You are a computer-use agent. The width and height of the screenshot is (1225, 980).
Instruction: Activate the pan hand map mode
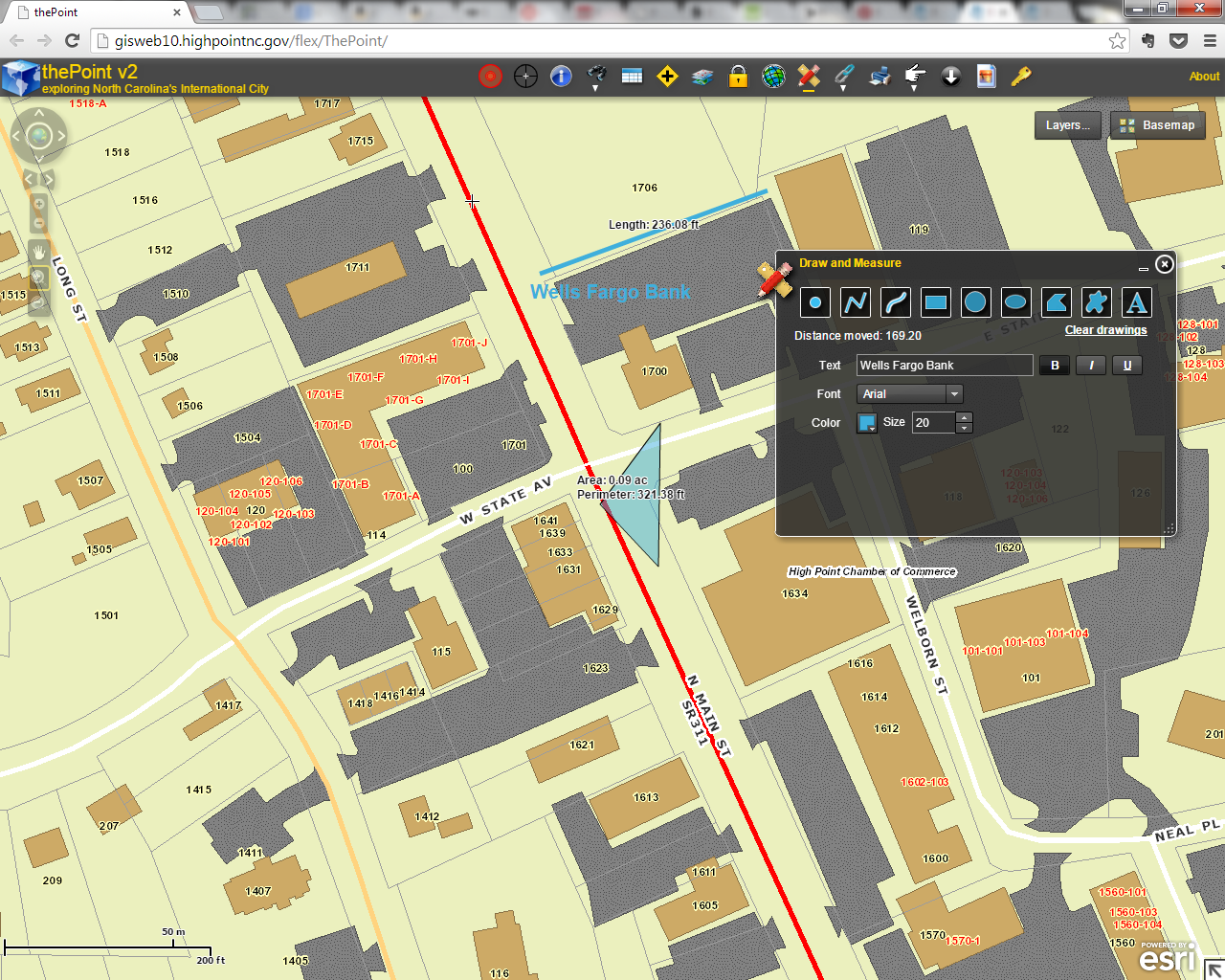tap(39, 253)
